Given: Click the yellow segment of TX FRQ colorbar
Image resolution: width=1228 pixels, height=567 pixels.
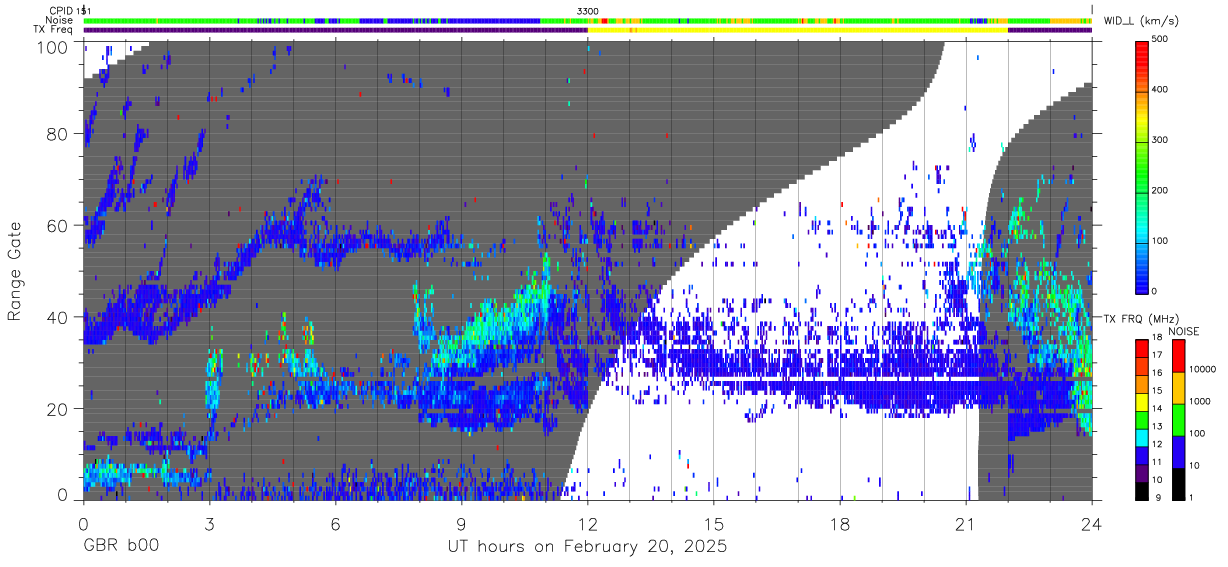Looking at the screenshot, I should pos(1141,400).
